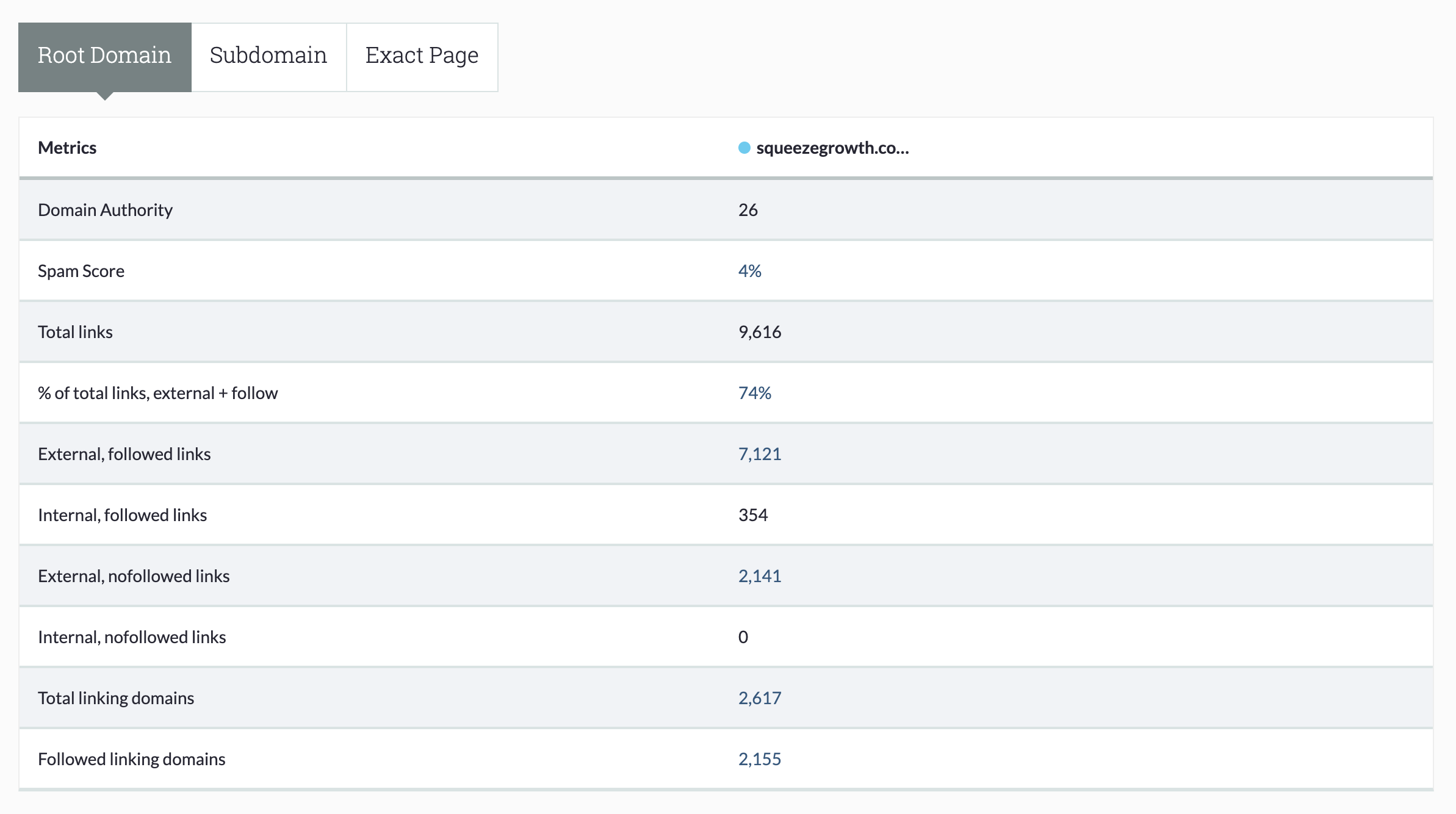Open the Exact Page tab
The image size is (1456, 814).
(422, 57)
